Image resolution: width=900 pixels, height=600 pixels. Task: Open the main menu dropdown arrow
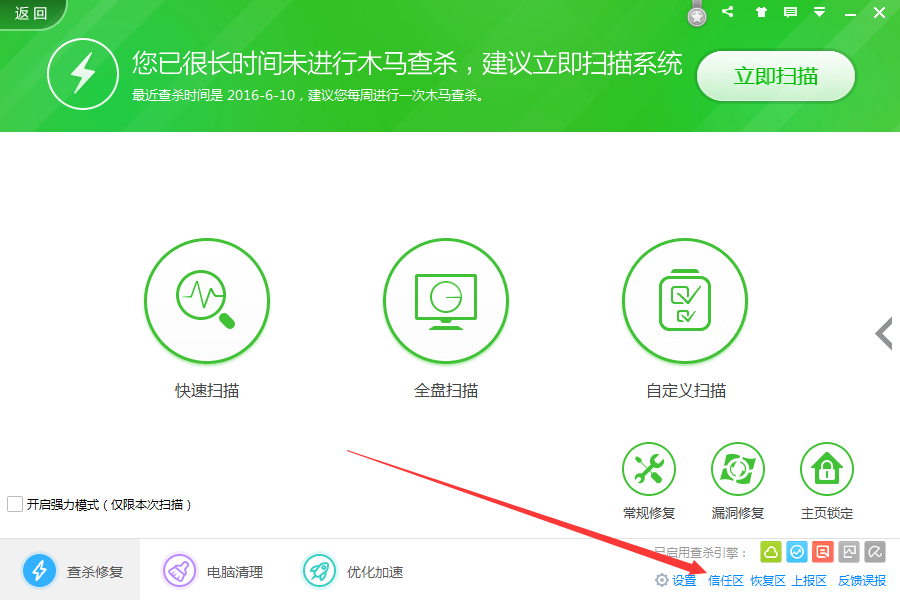click(820, 12)
